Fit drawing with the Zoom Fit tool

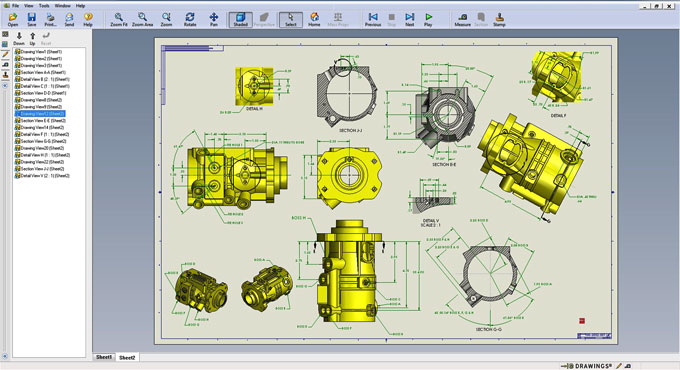(x=118, y=20)
